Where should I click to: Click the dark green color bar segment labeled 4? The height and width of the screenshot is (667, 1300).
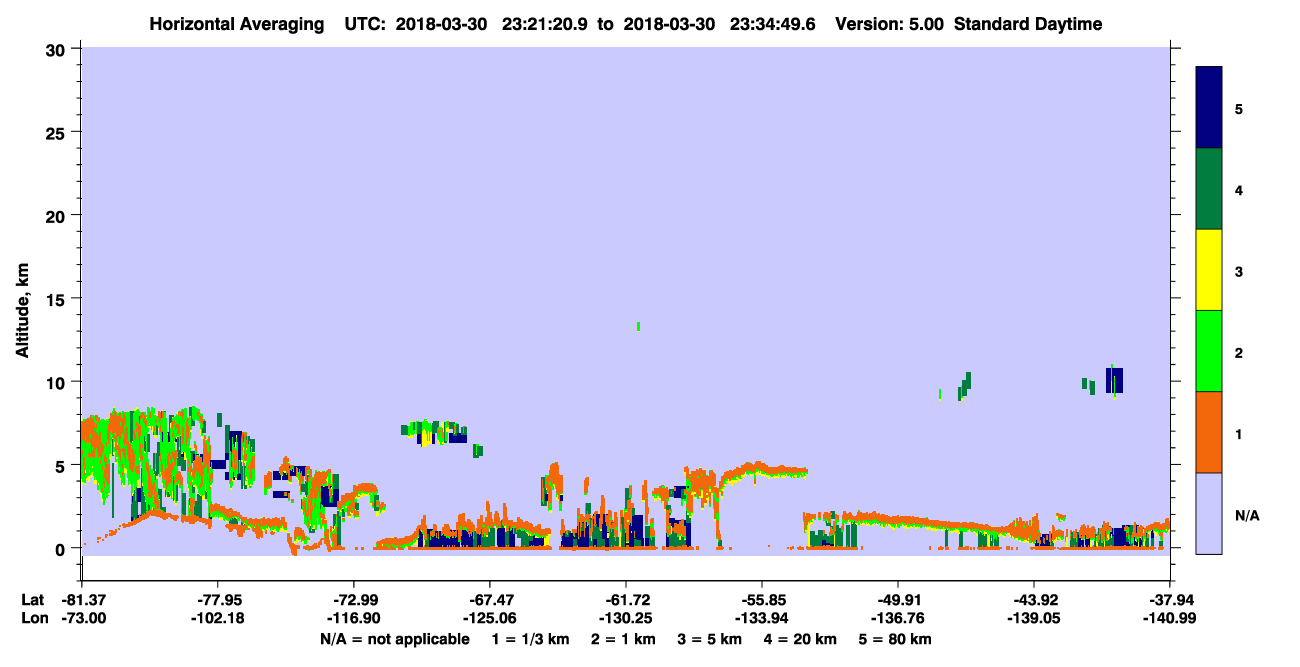click(1209, 189)
